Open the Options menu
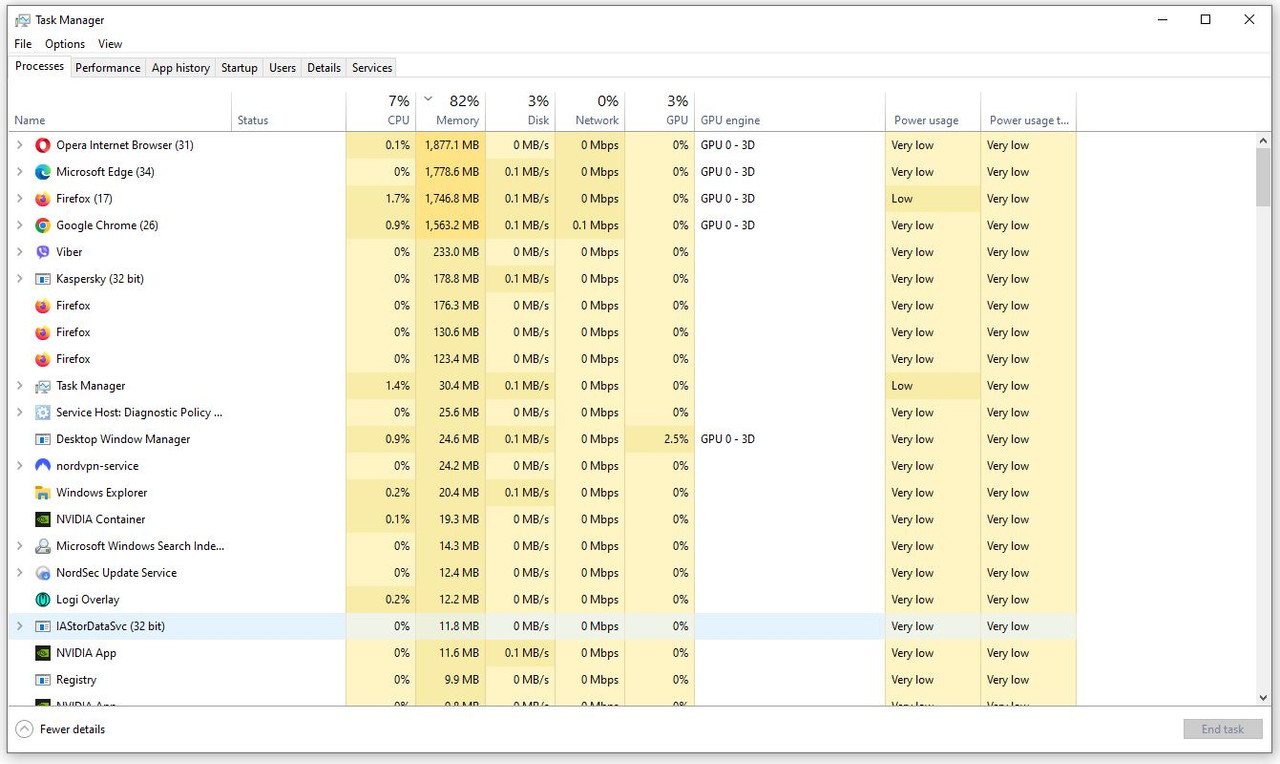Image resolution: width=1280 pixels, height=764 pixels. pos(65,44)
